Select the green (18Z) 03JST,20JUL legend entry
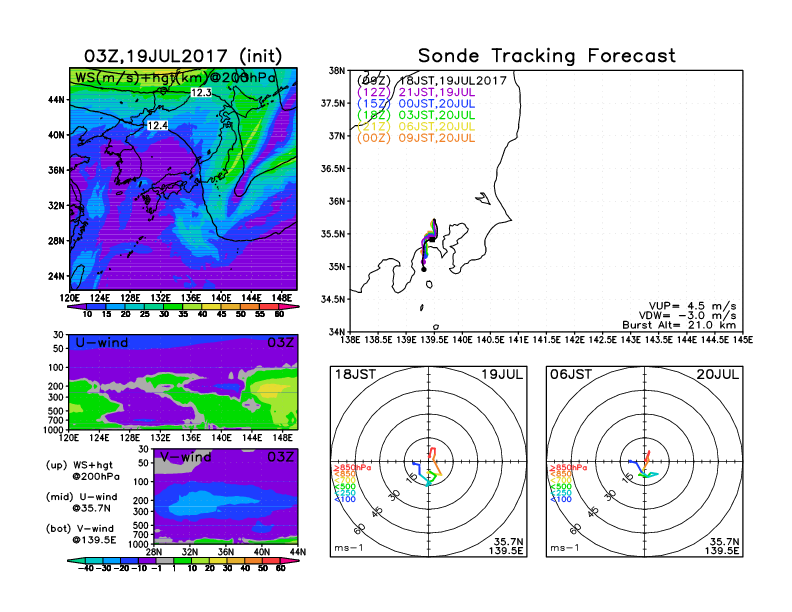 [416, 115]
